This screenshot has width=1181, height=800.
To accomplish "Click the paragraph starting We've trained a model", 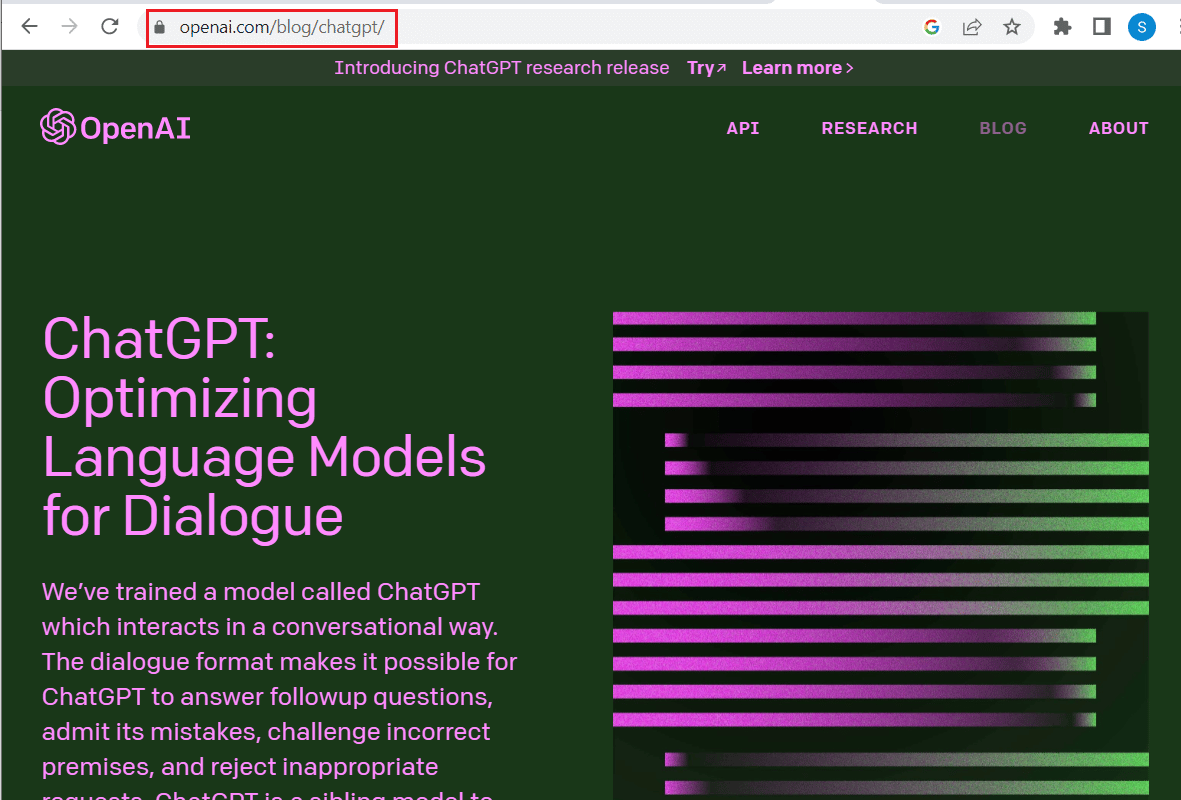I will pos(279,689).
